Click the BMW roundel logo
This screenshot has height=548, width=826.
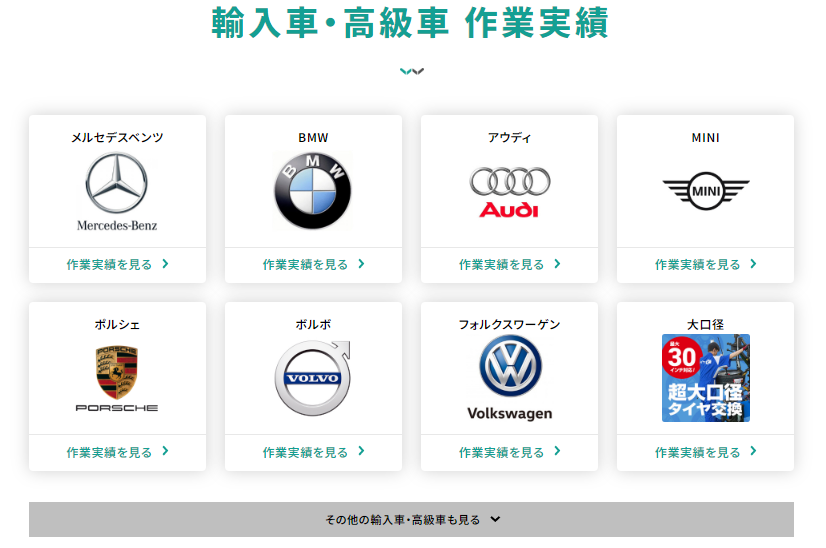click(x=313, y=191)
